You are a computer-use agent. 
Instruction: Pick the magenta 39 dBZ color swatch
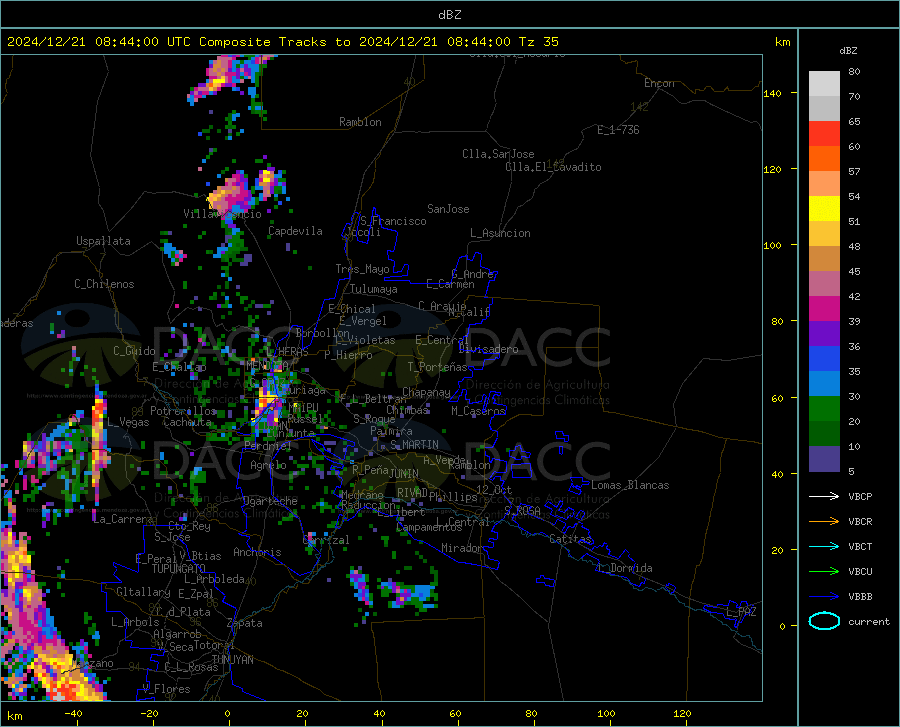[x=824, y=309]
